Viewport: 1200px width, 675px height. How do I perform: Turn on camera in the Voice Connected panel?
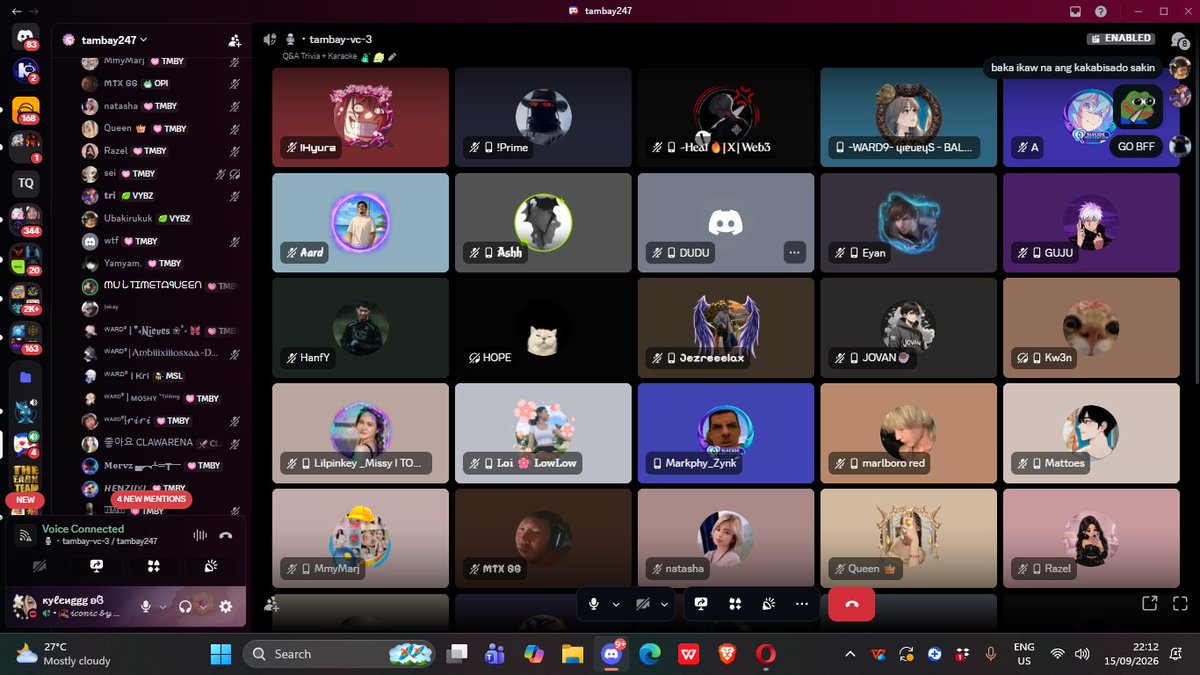pos(39,566)
